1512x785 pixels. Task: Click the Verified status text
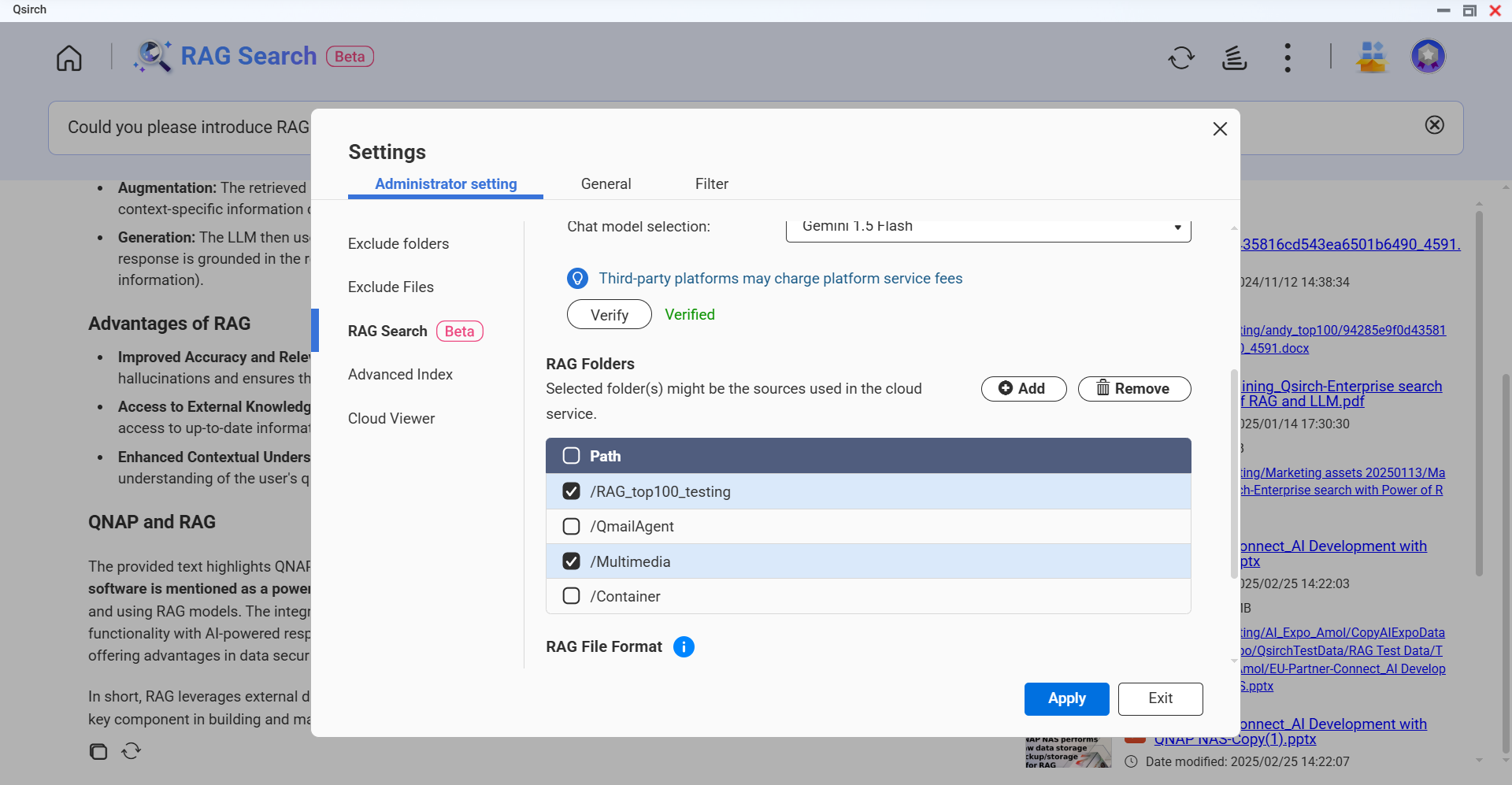[690, 315]
